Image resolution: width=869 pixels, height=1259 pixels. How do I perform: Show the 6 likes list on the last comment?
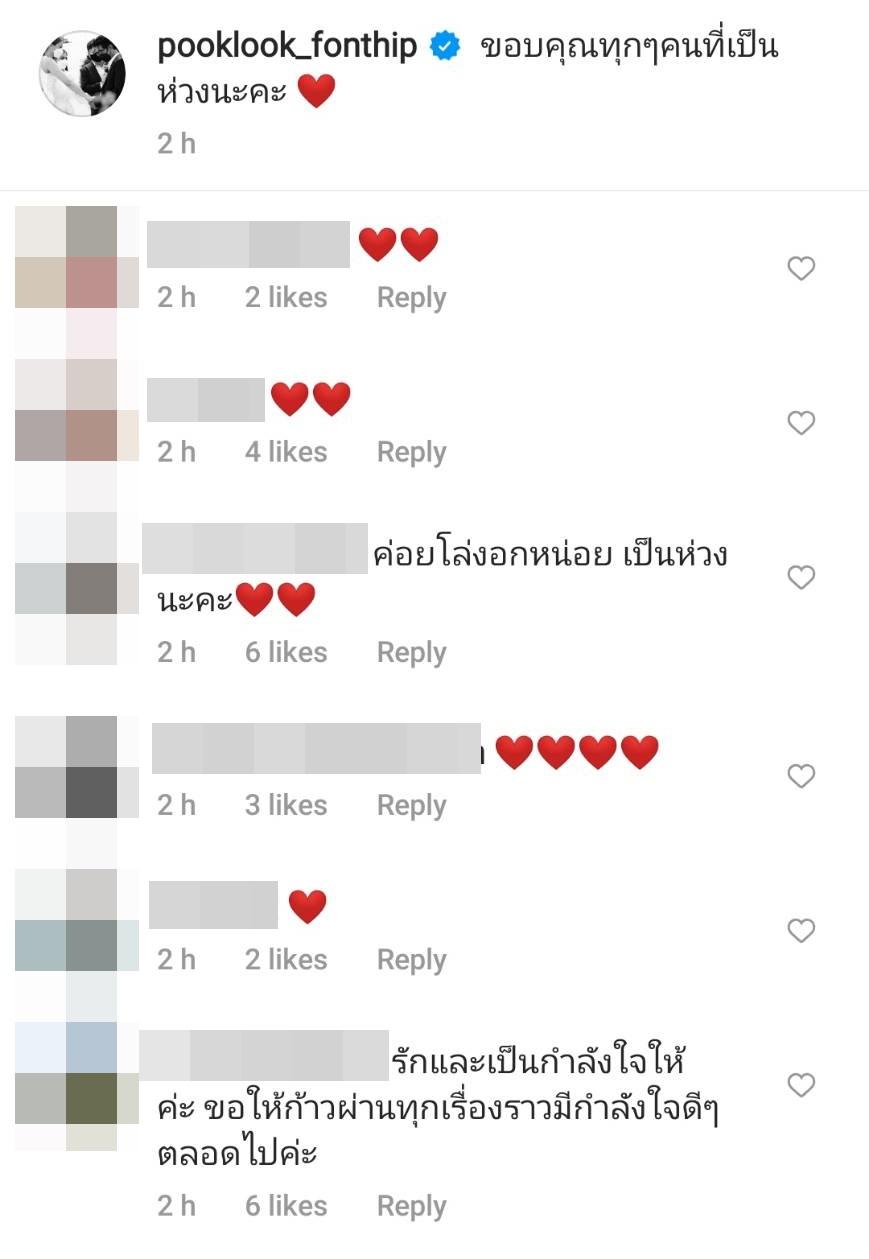click(286, 1206)
